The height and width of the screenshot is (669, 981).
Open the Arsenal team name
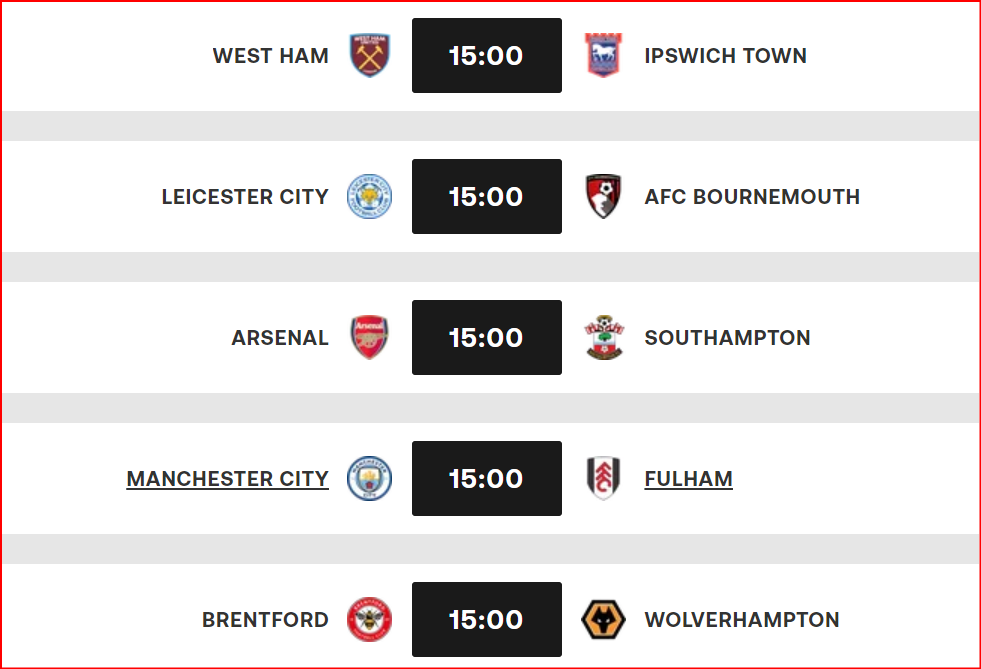[x=280, y=338]
